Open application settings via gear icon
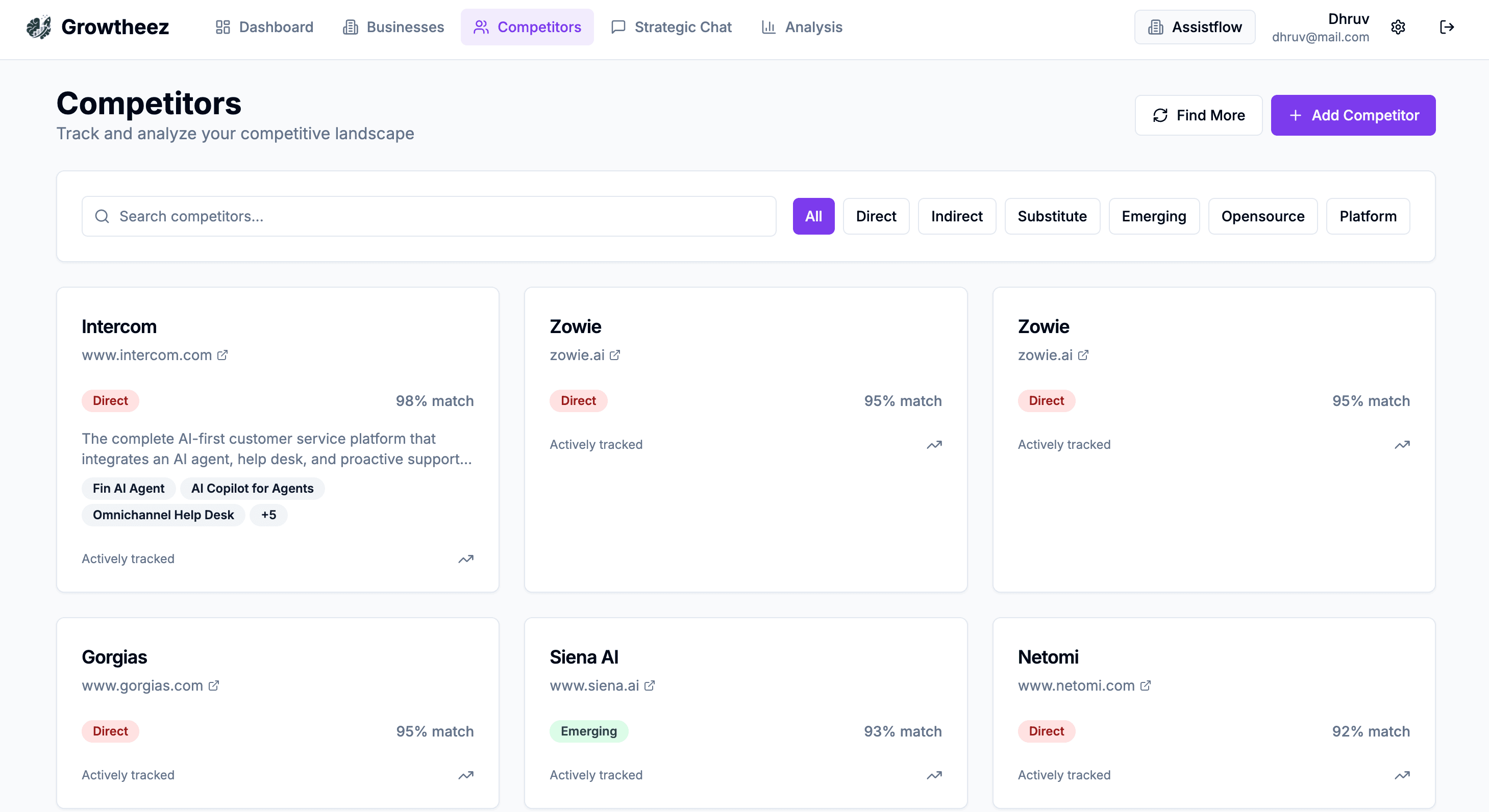The height and width of the screenshot is (812, 1489). 1398,27
